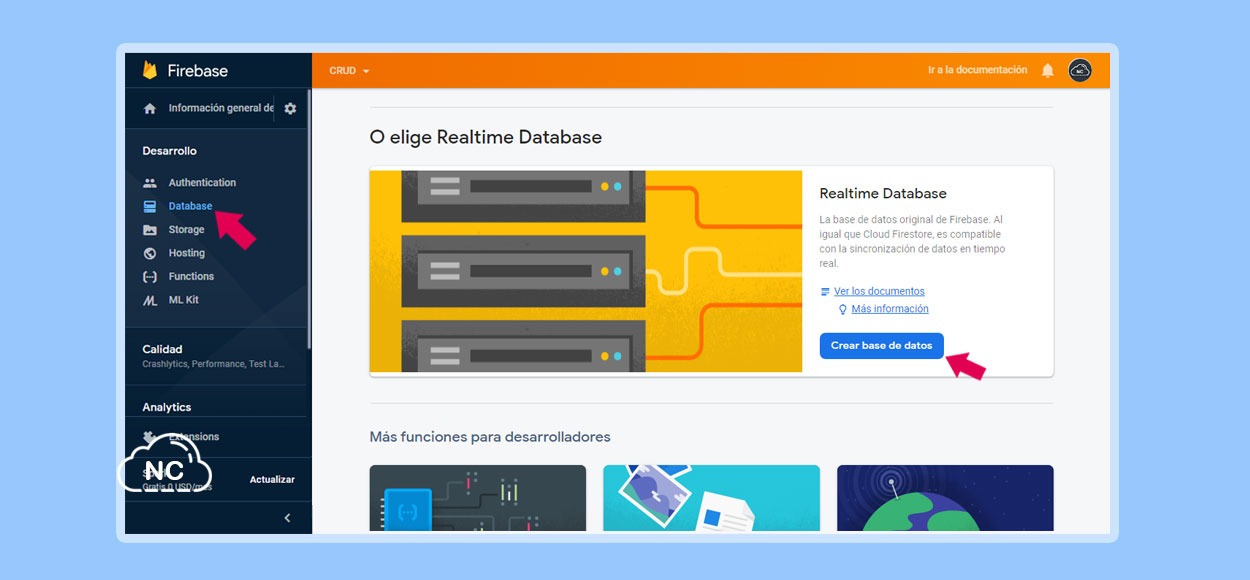Open the CRUD project dropdown
This screenshot has width=1250, height=580.
pyautogui.click(x=349, y=71)
